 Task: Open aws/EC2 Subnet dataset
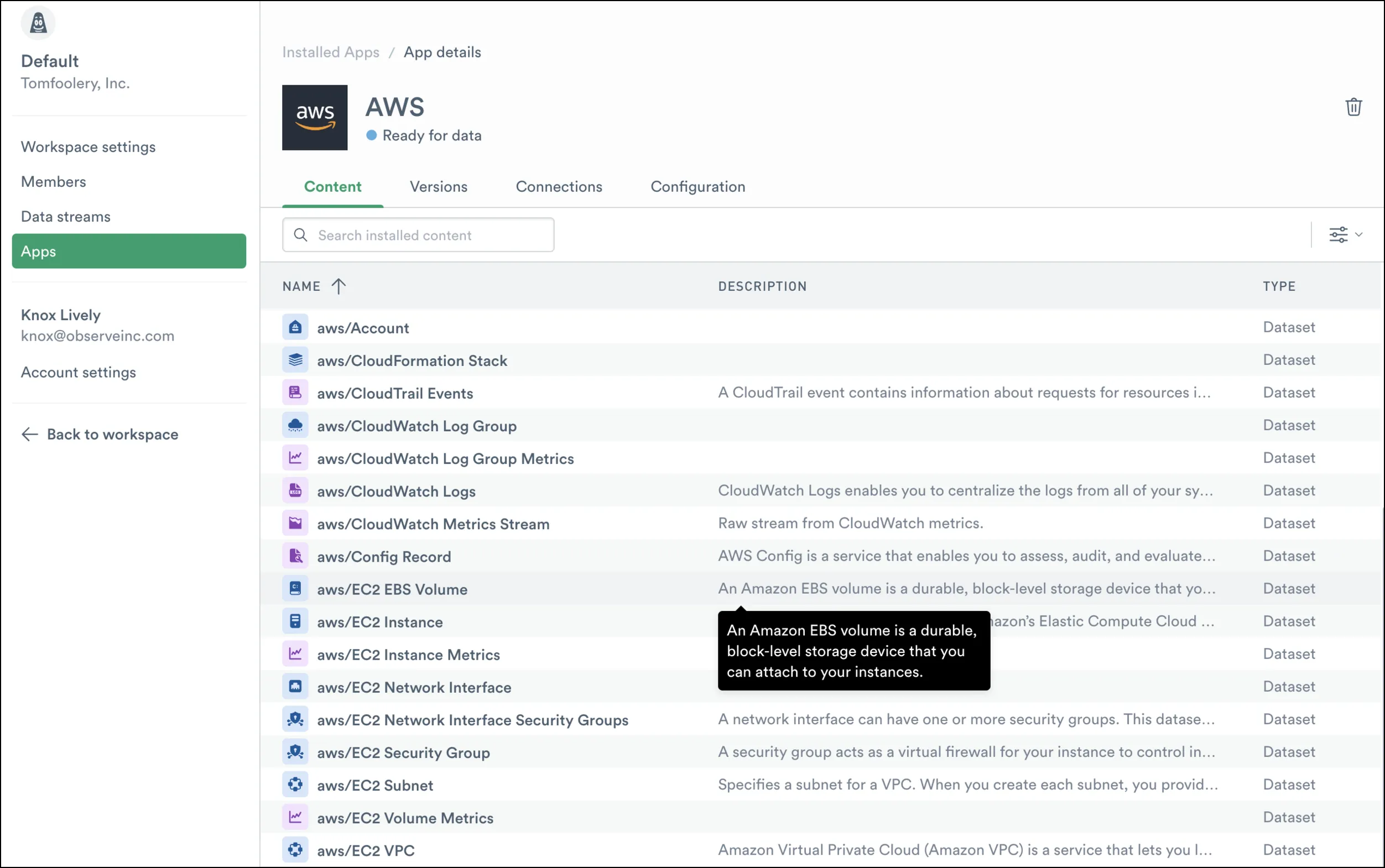375,787
